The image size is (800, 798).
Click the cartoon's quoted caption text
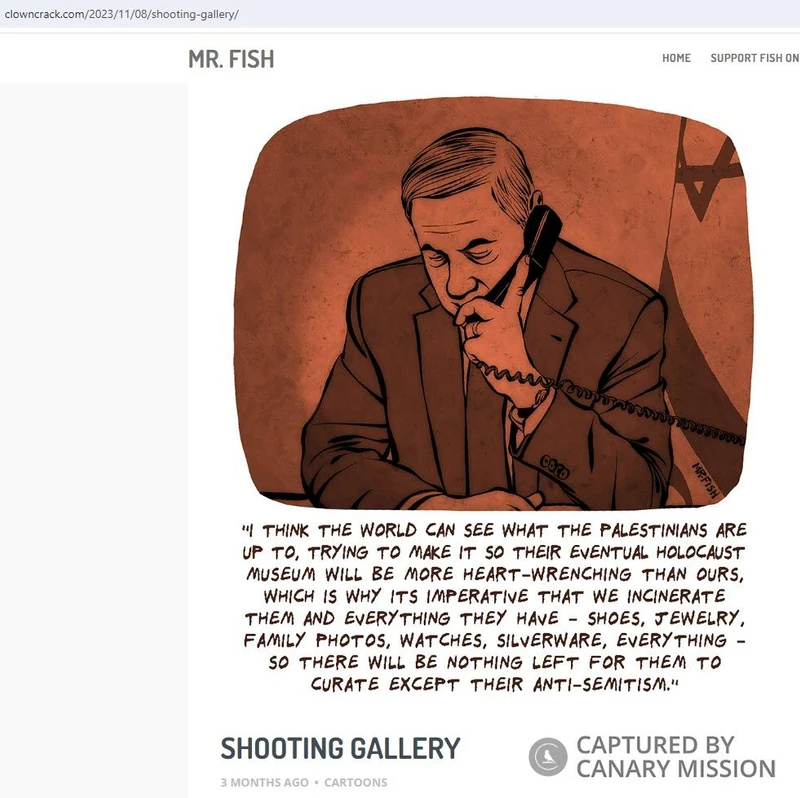click(x=494, y=607)
